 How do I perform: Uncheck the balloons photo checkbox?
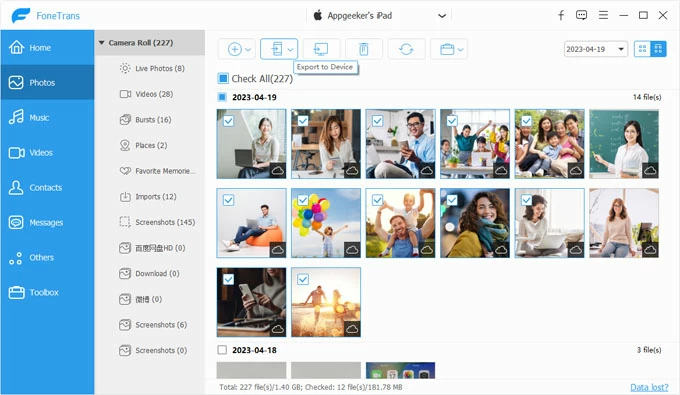303,200
